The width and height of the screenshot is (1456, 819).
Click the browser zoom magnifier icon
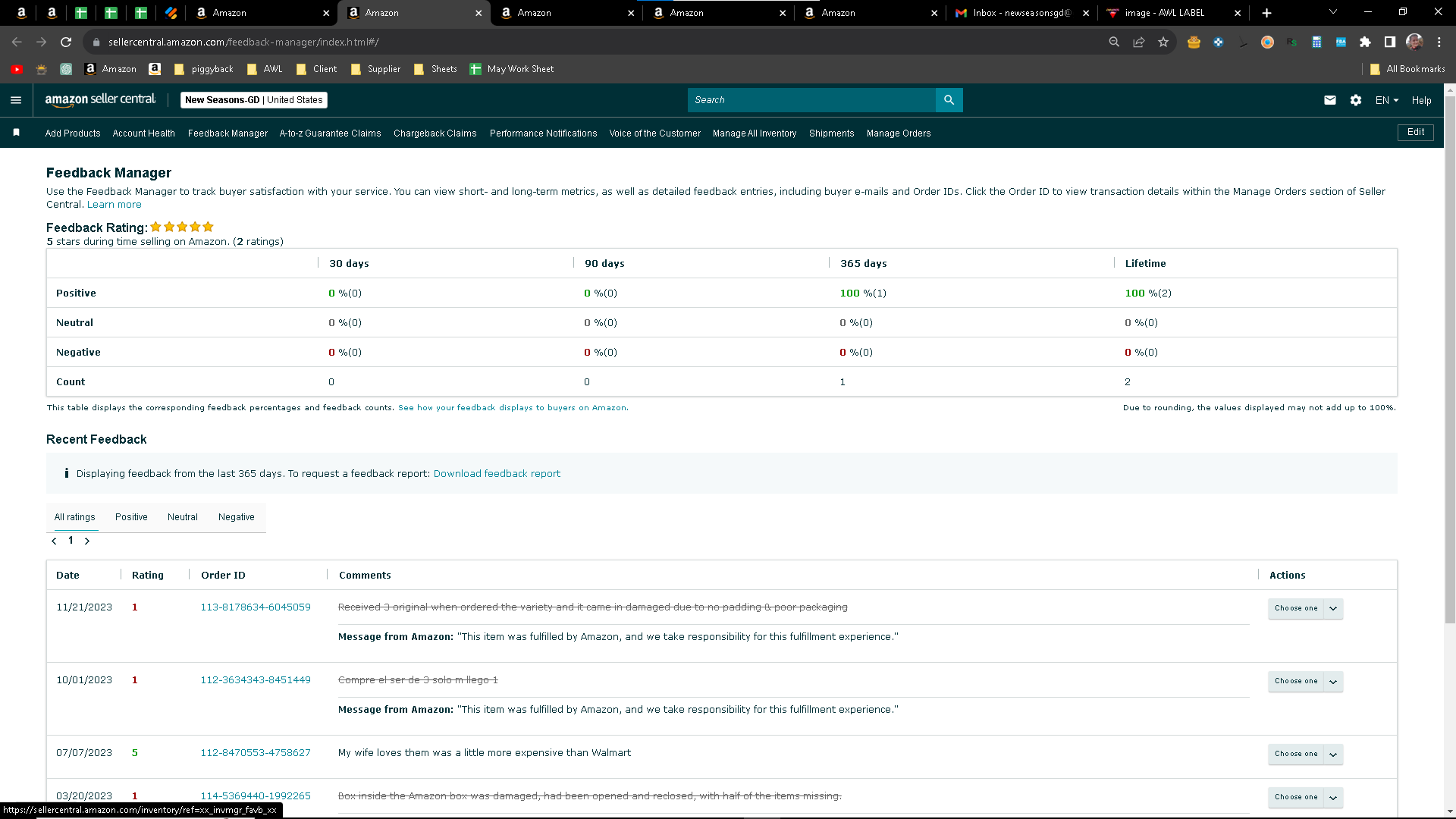pyautogui.click(x=1114, y=42)
